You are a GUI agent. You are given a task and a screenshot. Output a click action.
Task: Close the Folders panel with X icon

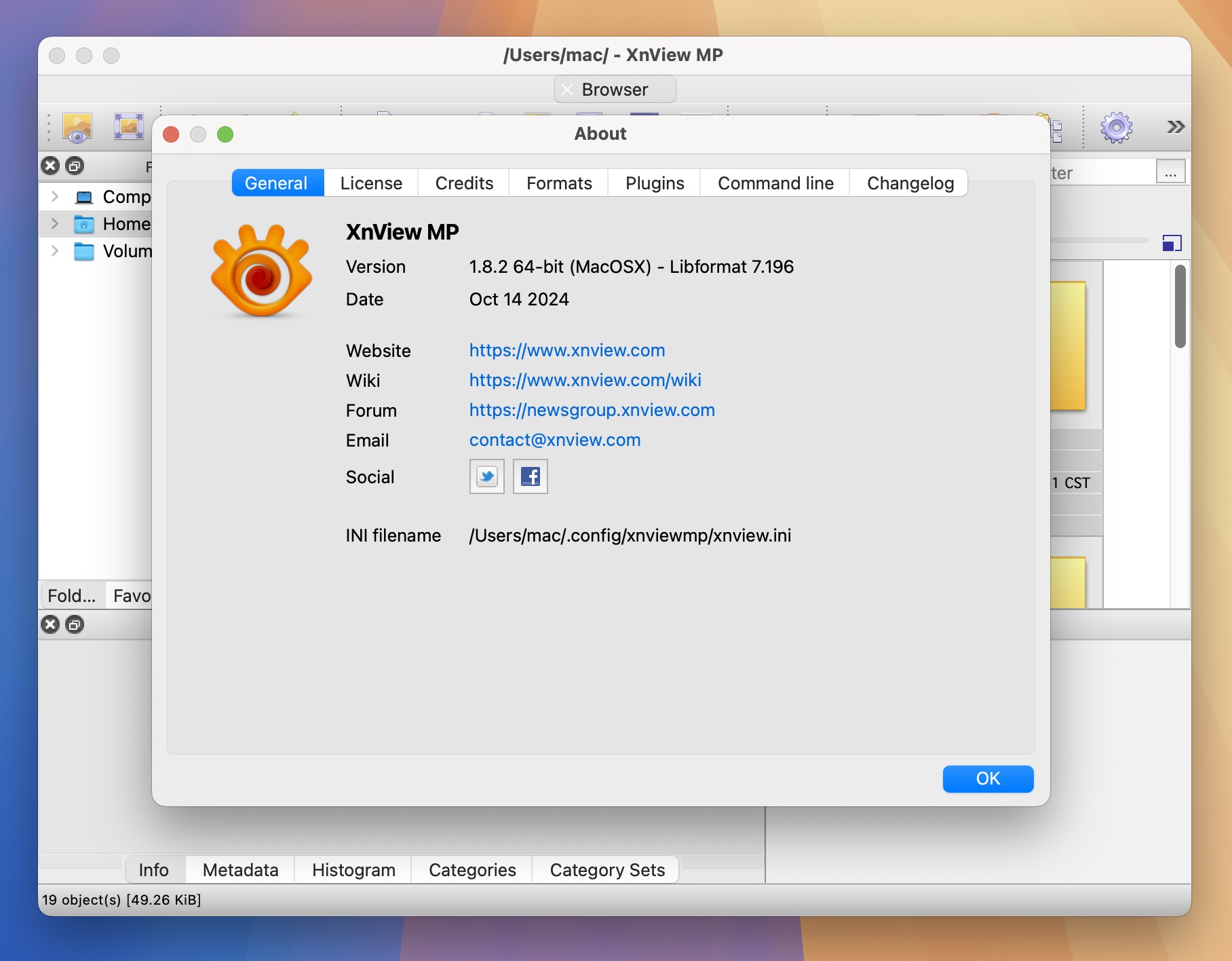[50, 166]
